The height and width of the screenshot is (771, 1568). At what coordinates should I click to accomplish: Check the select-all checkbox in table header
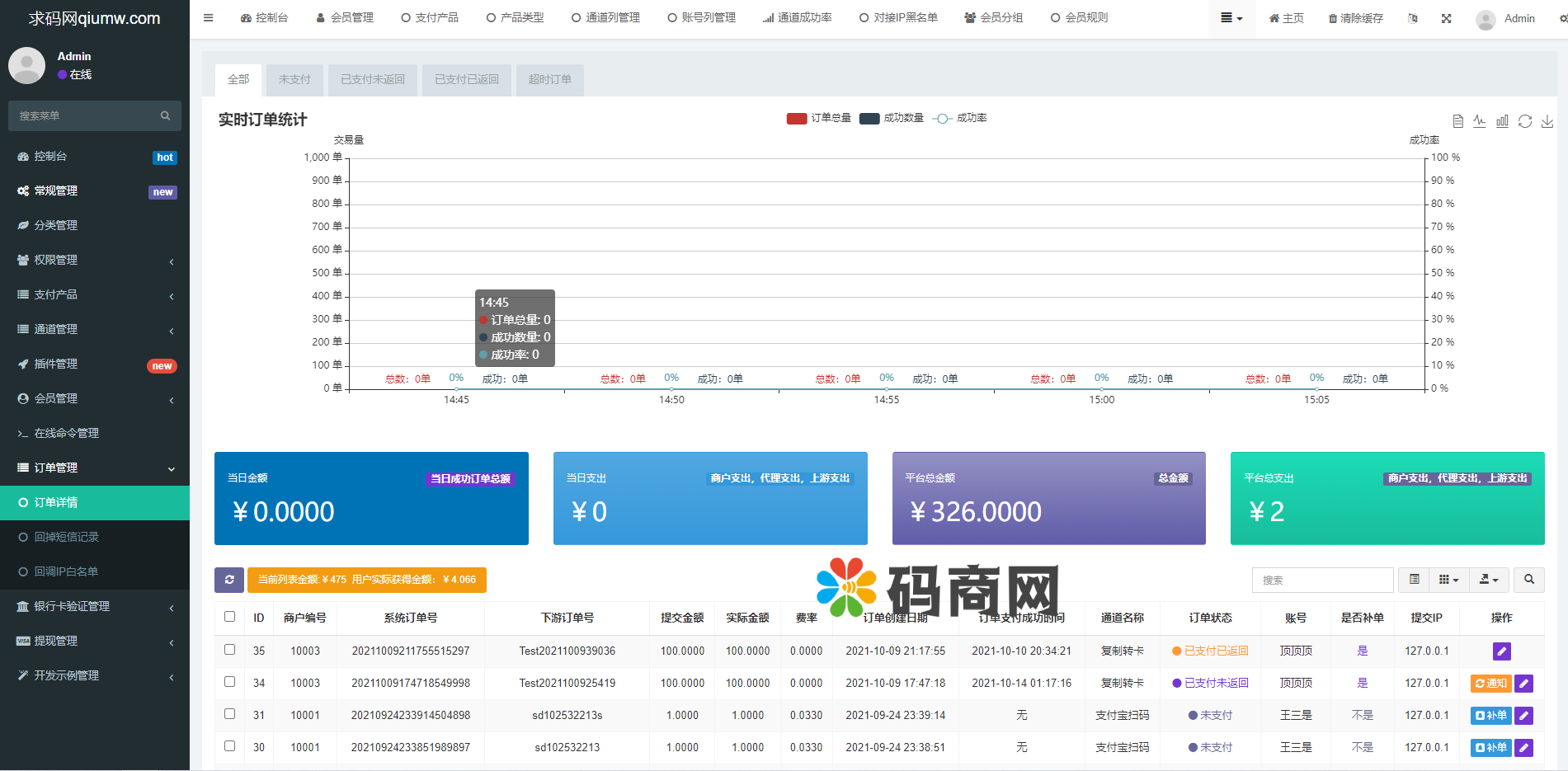(x=230, y=617)
